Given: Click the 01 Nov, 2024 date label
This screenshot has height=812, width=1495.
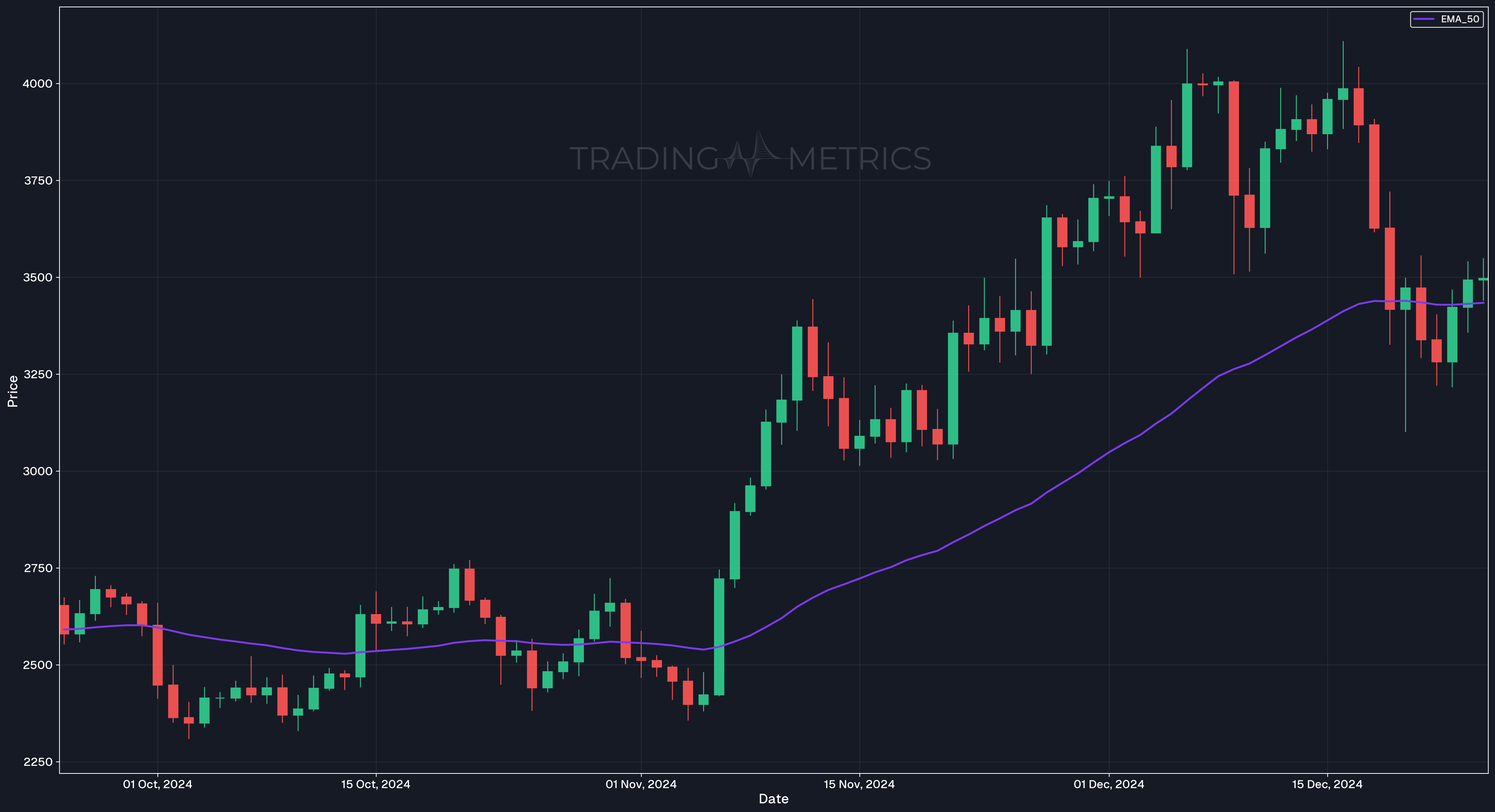Looking at the screenshot, I should (x=641, y=784).
